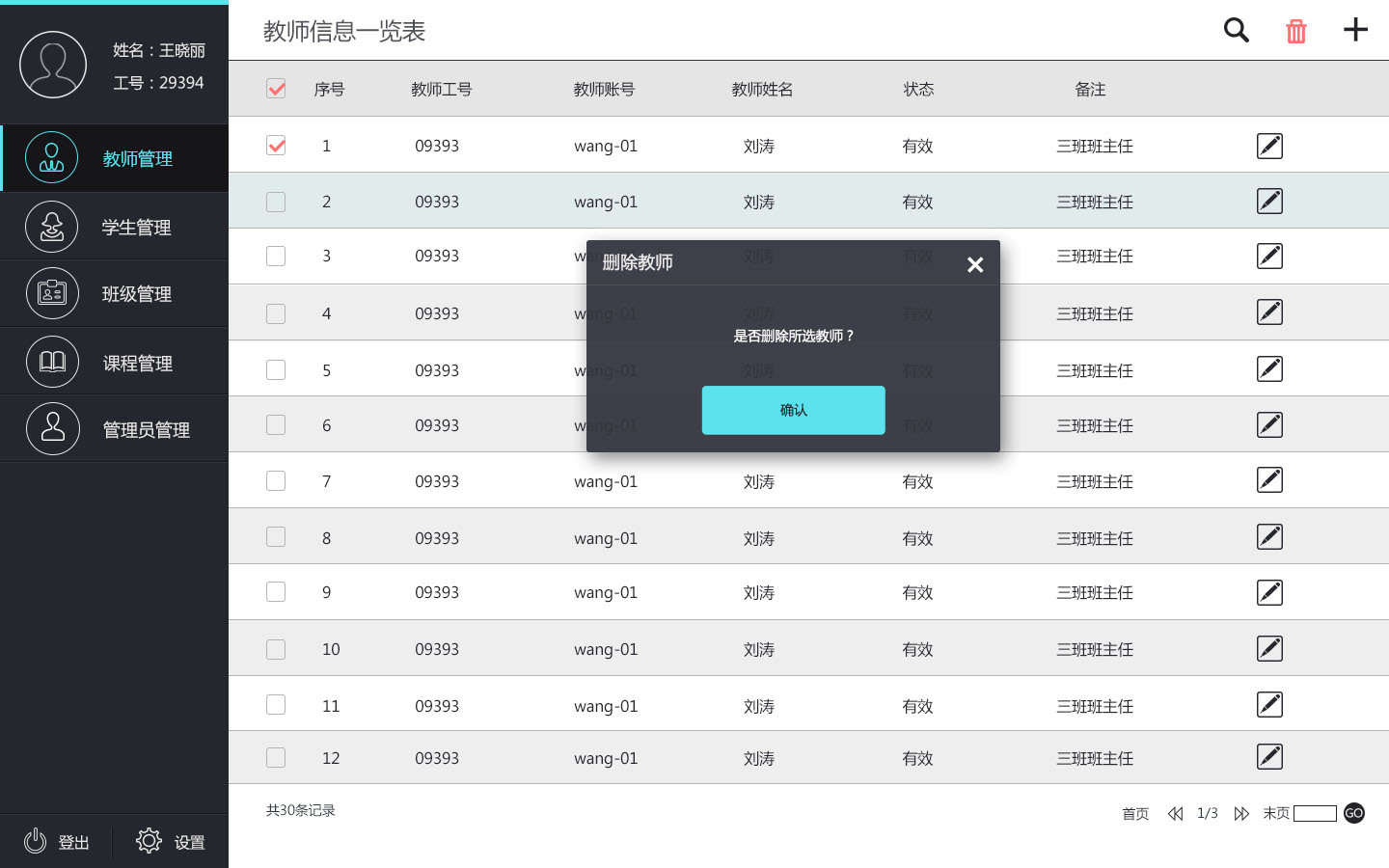
Task: Open 管理员管理 menu item
Action: tap(114, 429)
